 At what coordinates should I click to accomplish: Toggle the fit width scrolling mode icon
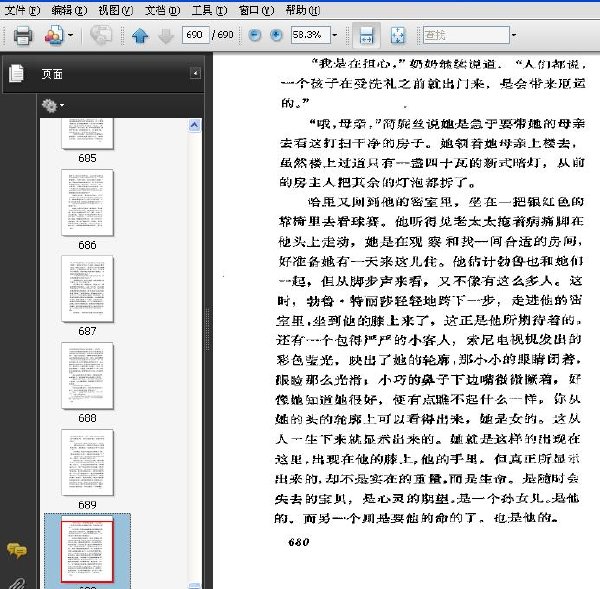(x=366, y=35)
